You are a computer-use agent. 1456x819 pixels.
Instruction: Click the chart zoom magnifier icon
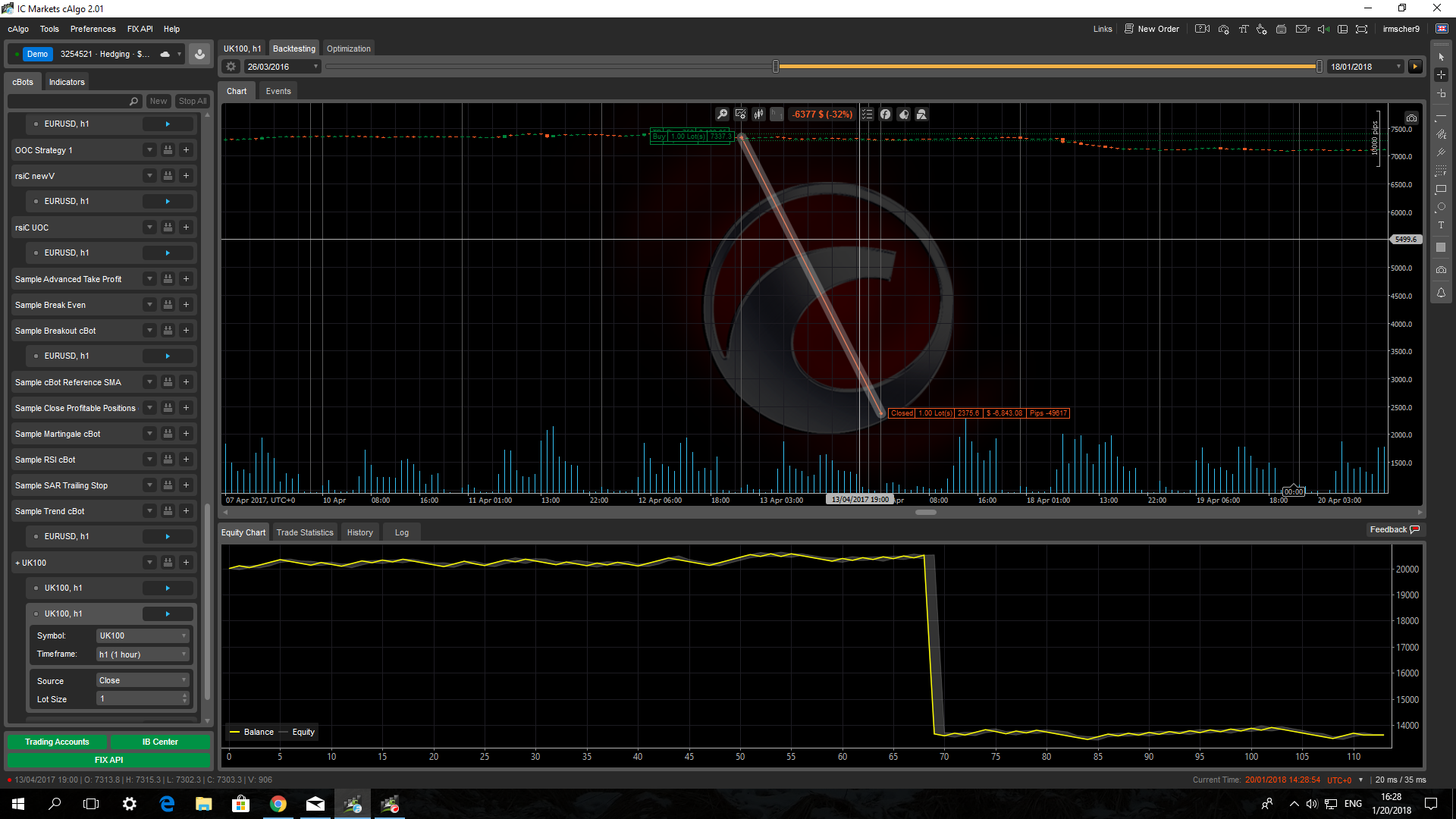pos(722,115)
